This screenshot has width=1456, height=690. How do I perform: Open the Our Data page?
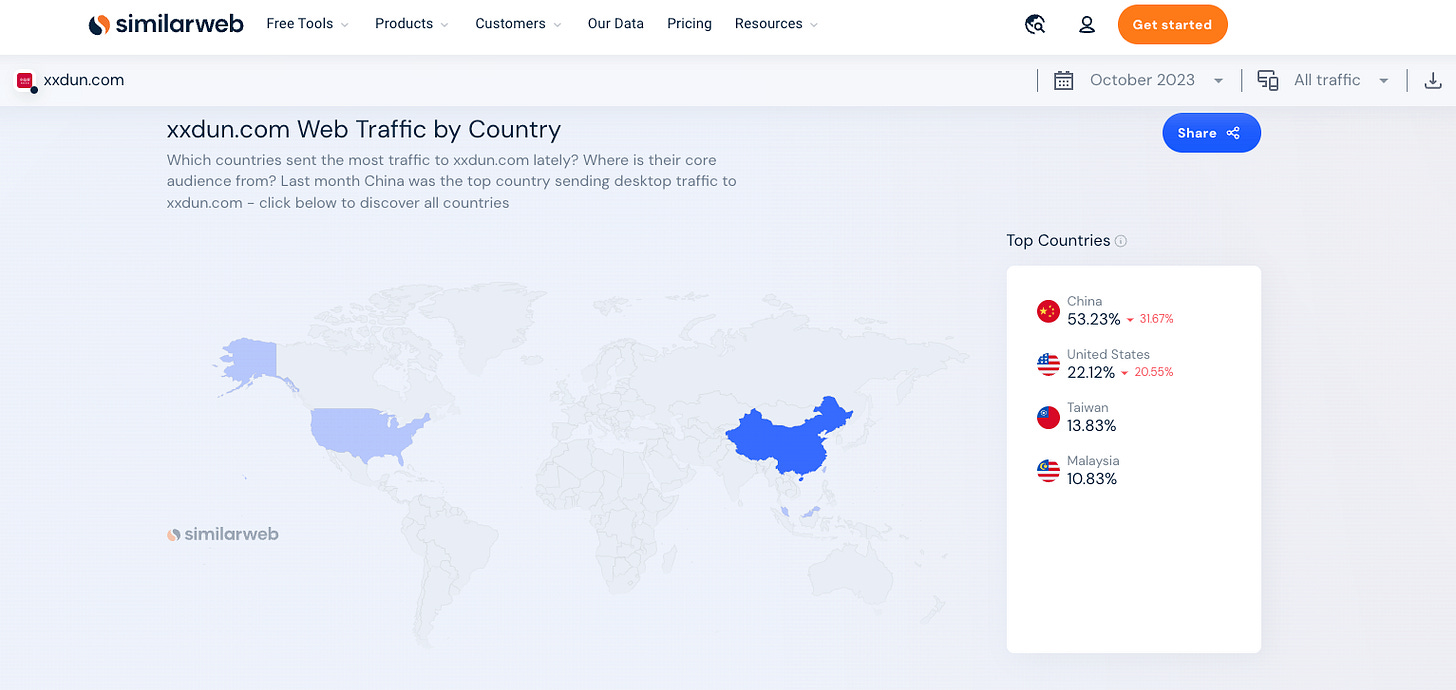(x=616, y=24)
